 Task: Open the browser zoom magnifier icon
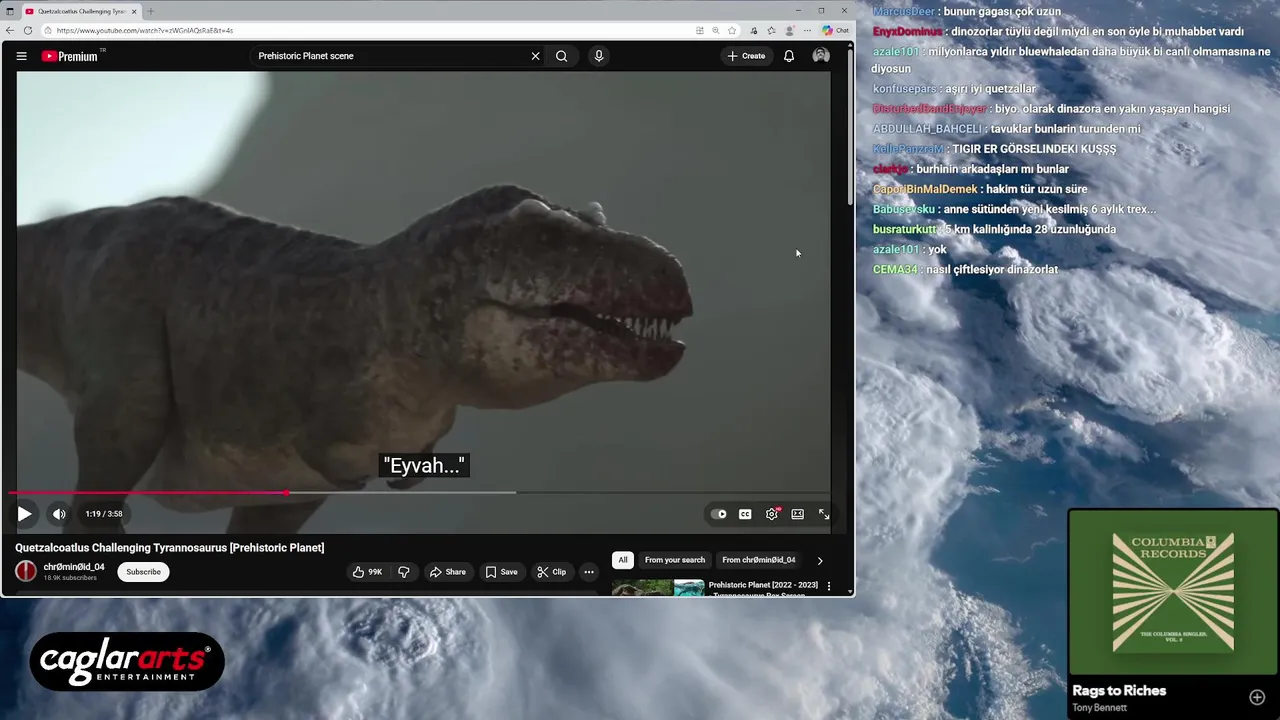coord(716,30)
